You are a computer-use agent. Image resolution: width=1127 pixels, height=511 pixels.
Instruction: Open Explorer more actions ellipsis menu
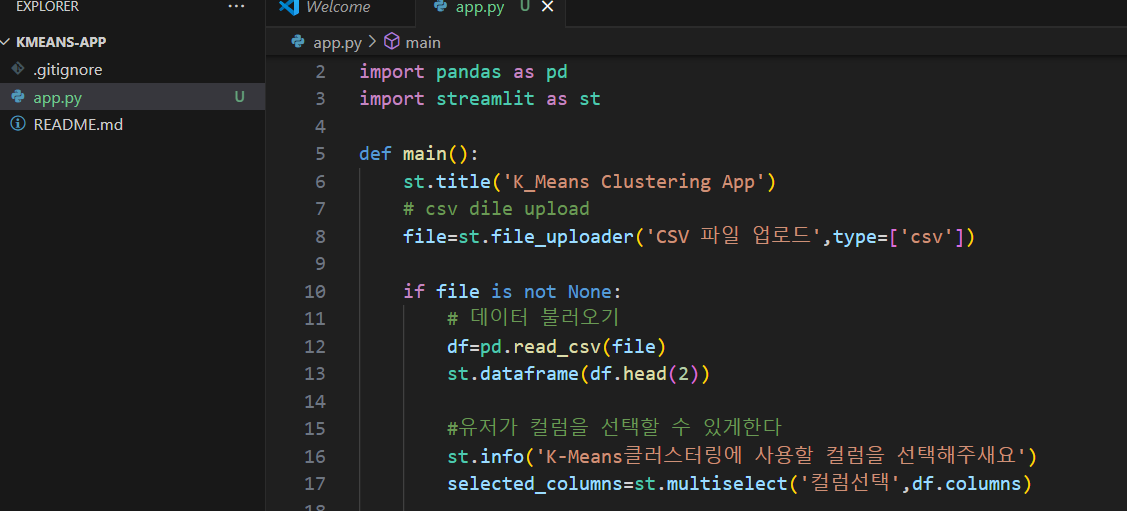[236, 6]
